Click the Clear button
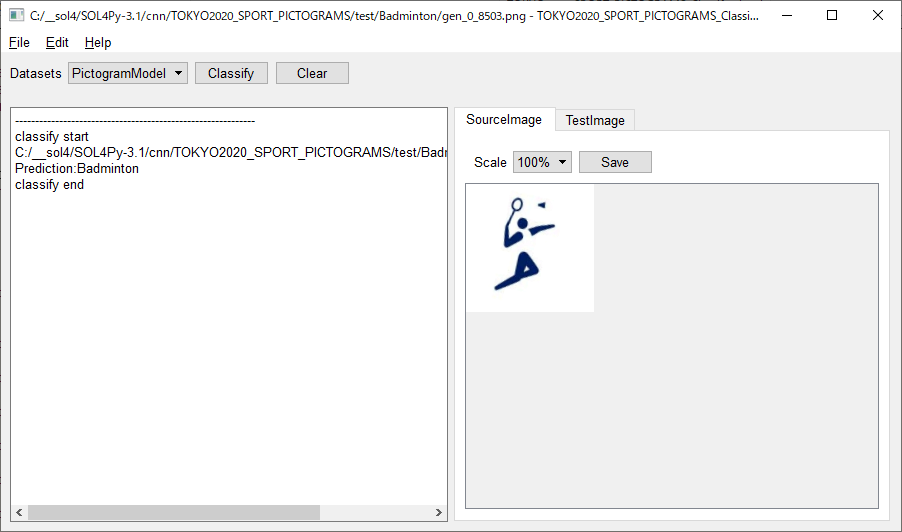Image resolution: width=902 pixels, height=532 pixels. click(312, 74)
